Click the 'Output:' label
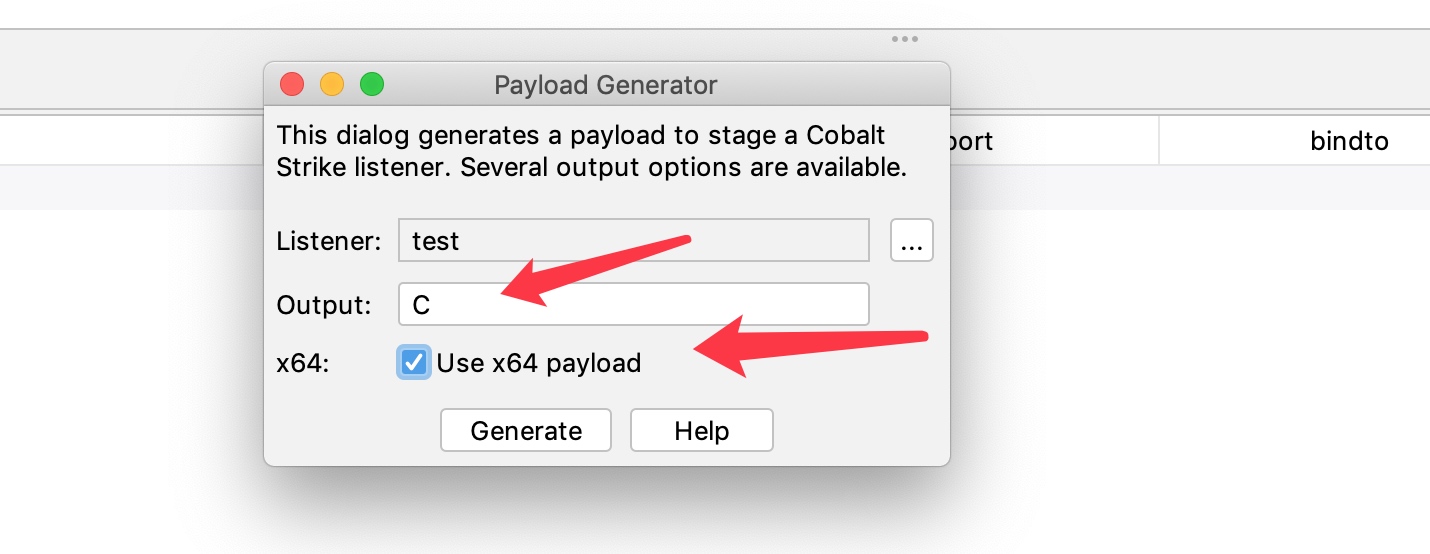 pos(325,305)
